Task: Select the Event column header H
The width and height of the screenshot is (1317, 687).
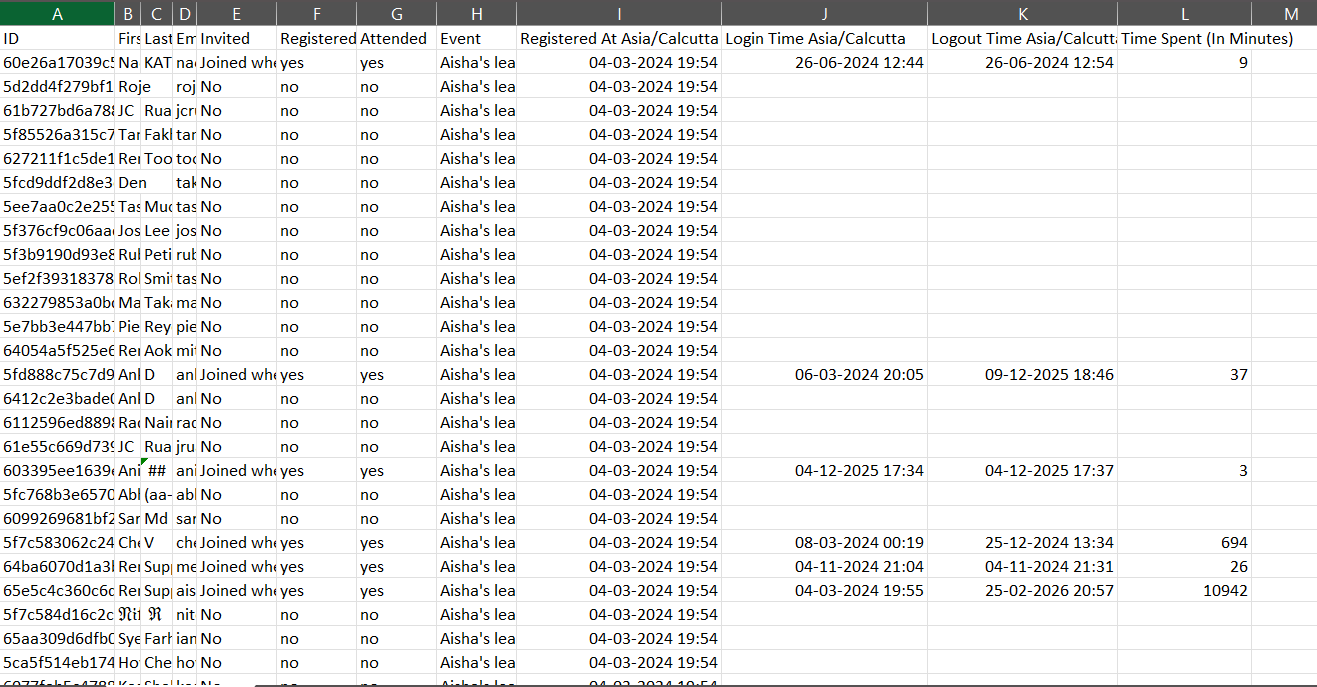Action: (x=477, y=14)
